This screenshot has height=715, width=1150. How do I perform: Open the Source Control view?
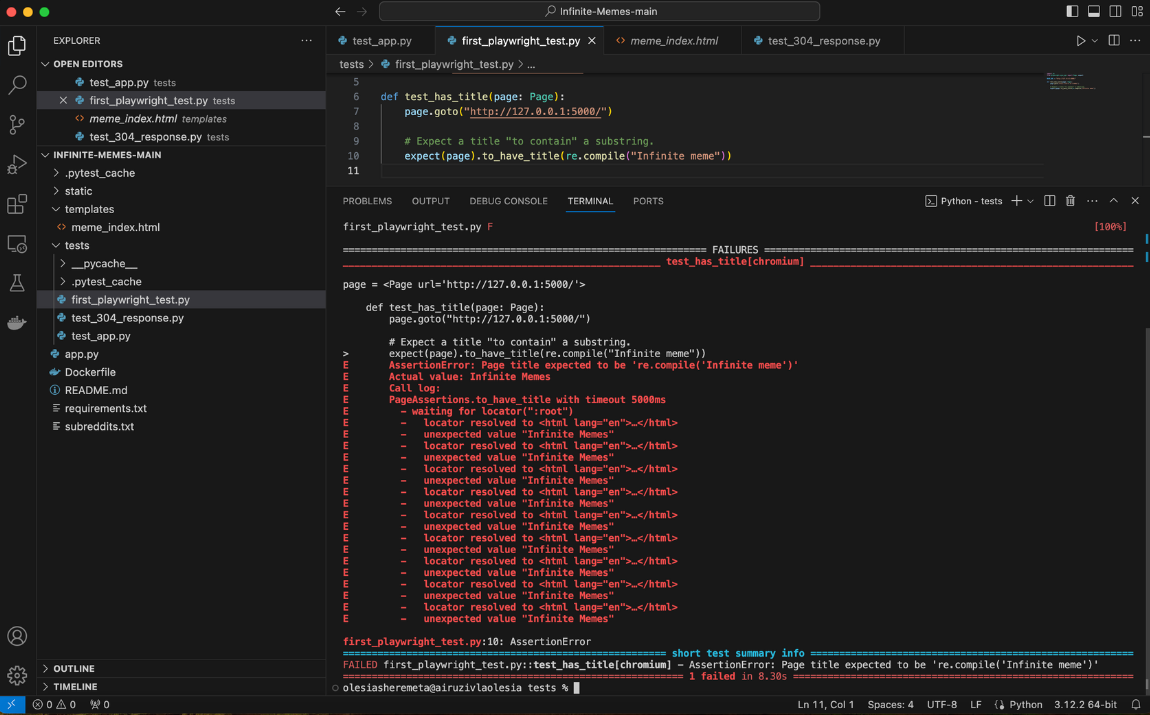(x=16, y=125)
